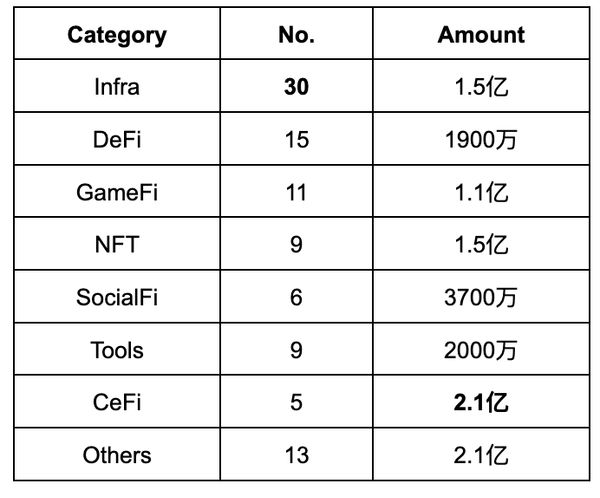
Task: Select the Infra category cell
Action: (x=117, y=87)
